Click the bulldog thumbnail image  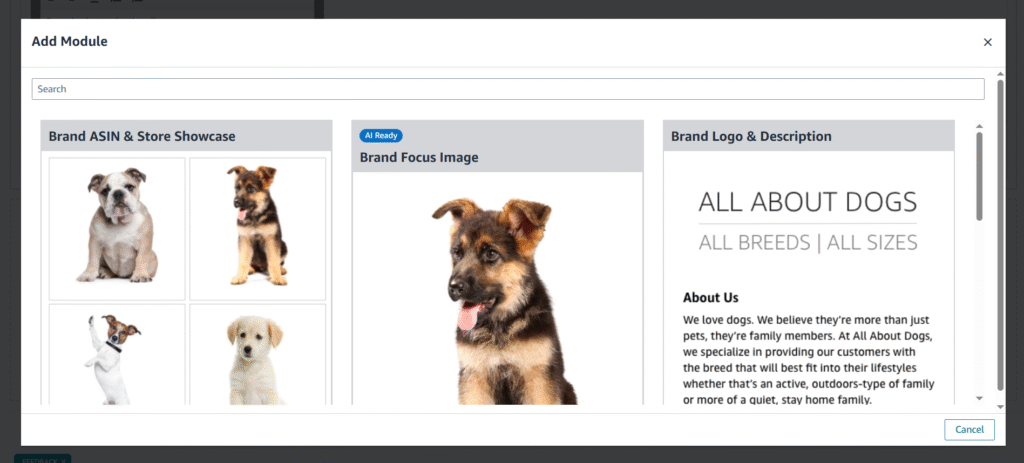(x=117, y=228)
